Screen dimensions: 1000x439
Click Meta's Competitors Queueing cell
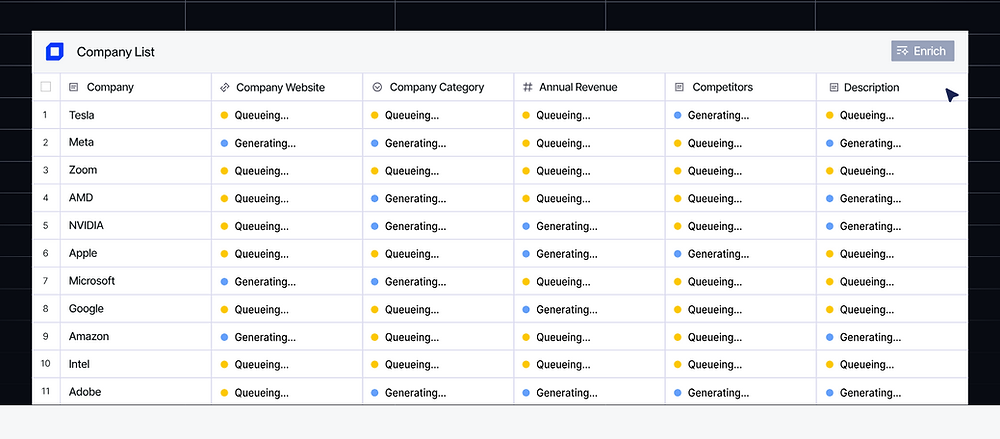click(x=740, y=143)
